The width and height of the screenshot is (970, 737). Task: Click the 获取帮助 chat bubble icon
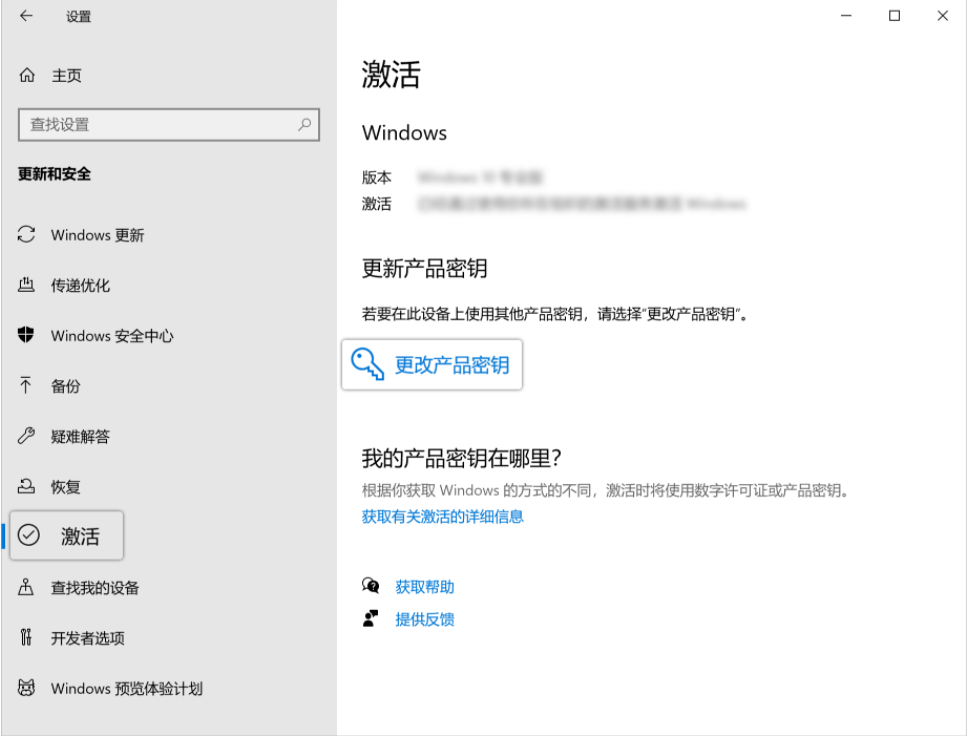coord(371,585)
